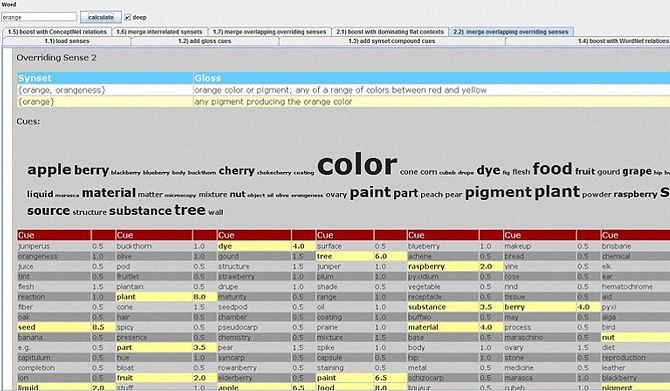The image size is (670, 391).
Task: Click the large word color in cloud
Action: pos(357,165)
